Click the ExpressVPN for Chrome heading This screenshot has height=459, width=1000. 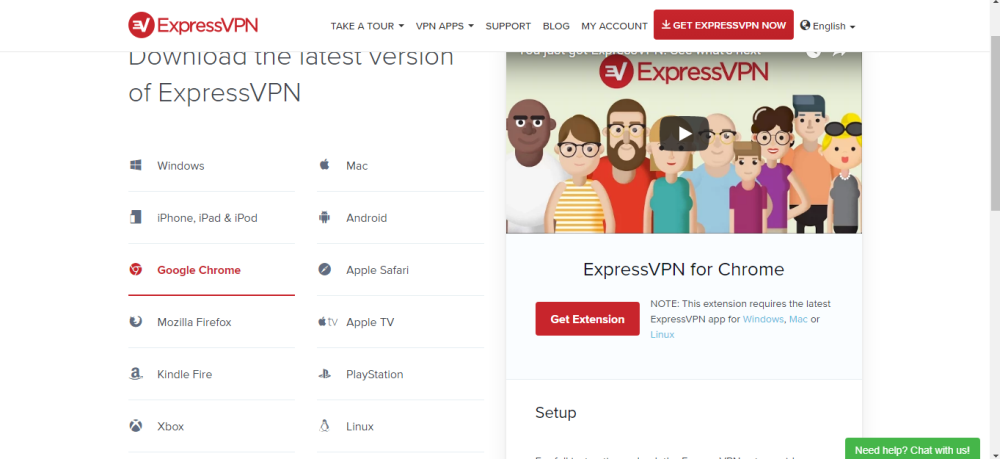click(684, 269)
